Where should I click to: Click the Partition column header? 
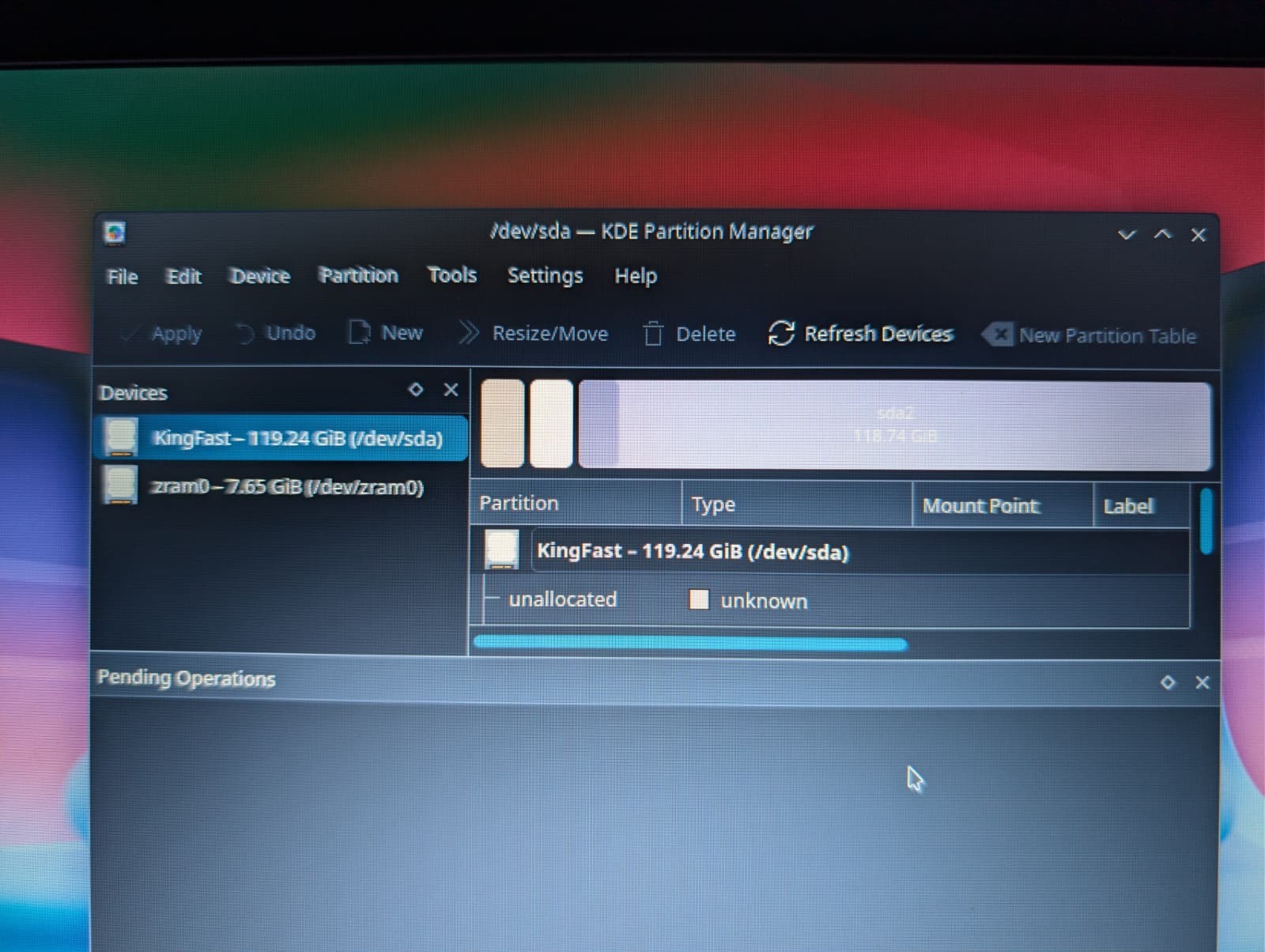pos(576,504)
